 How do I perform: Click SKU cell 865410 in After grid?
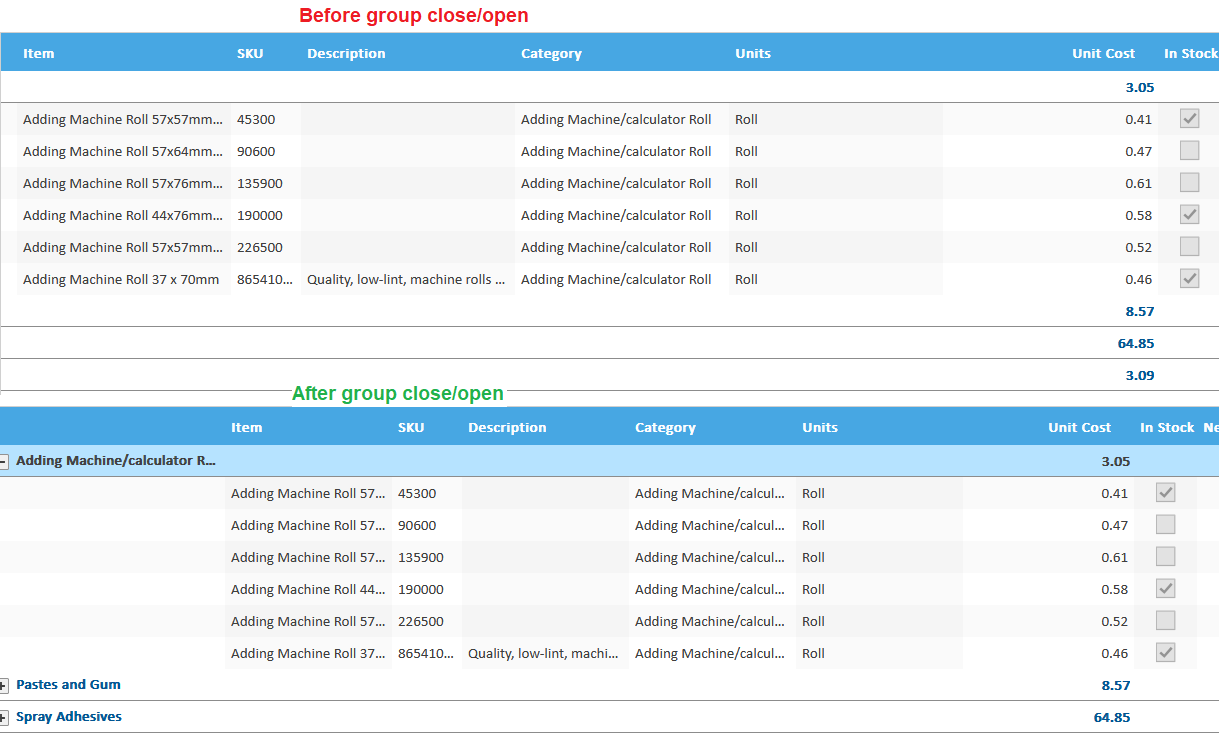[427, 653]
